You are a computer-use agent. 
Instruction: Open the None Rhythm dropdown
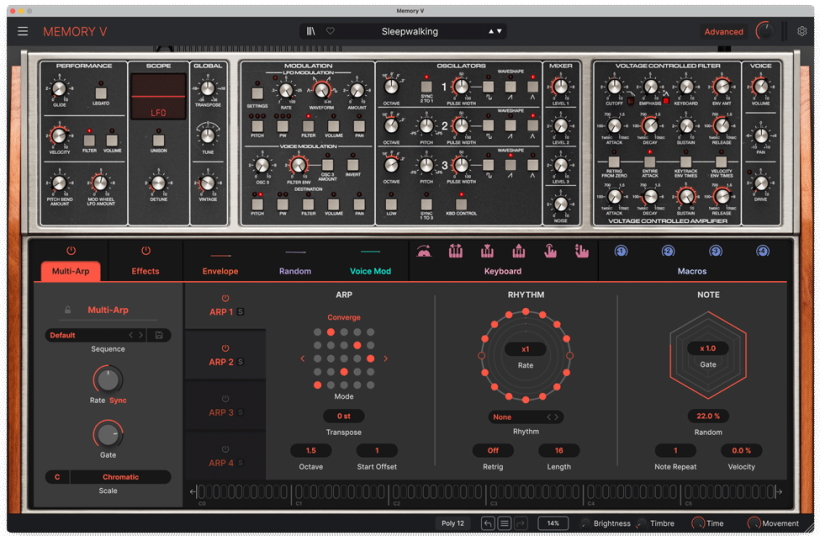point(526,417)
